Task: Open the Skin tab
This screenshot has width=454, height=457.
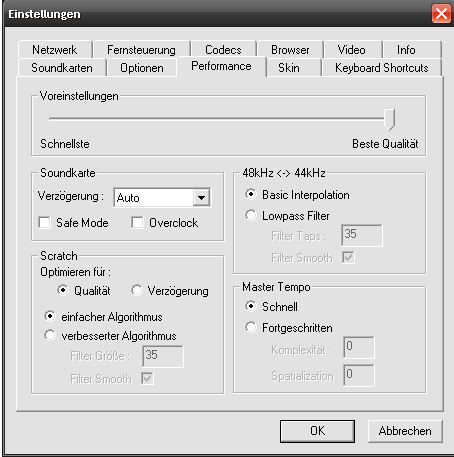Action: tap(289, 68)
